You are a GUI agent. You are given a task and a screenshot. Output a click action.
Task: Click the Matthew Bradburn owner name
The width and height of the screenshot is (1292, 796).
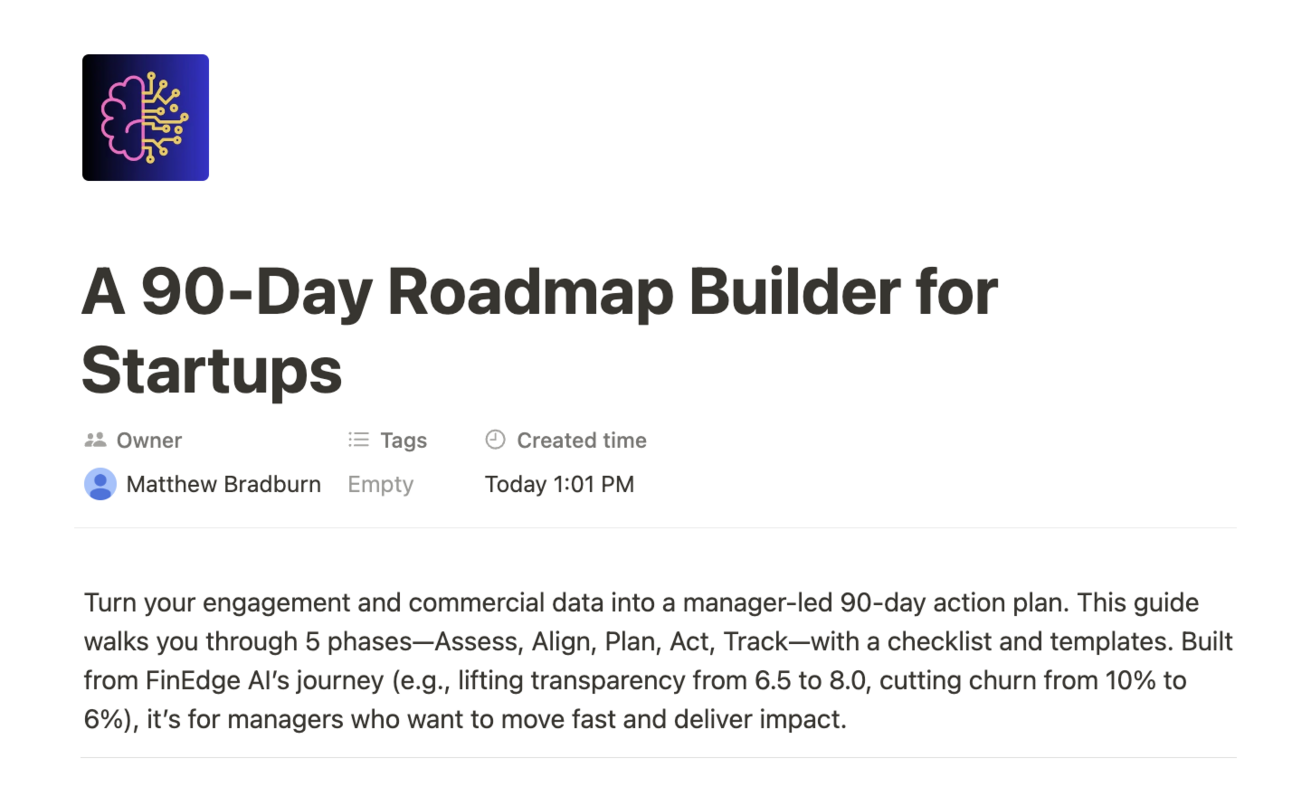click(x=223, y=484)
